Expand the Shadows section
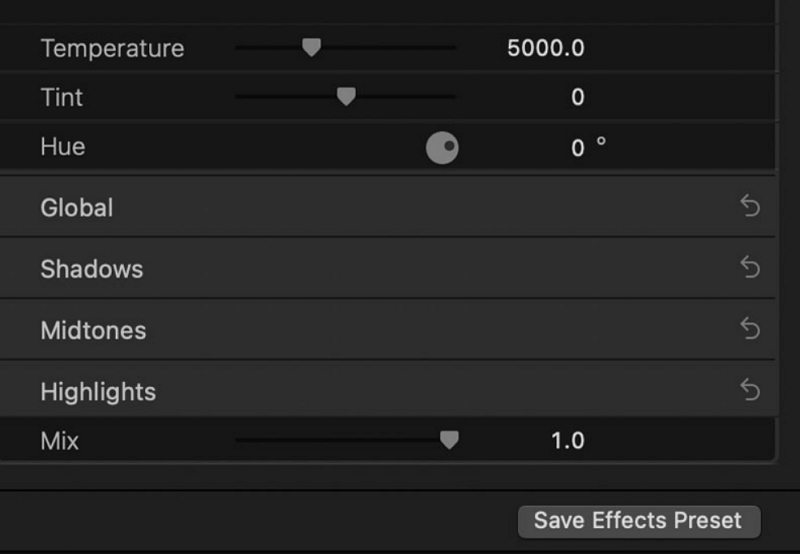This screenshot has width=800, height=554. pyautogui.click(x=92, y=269)
